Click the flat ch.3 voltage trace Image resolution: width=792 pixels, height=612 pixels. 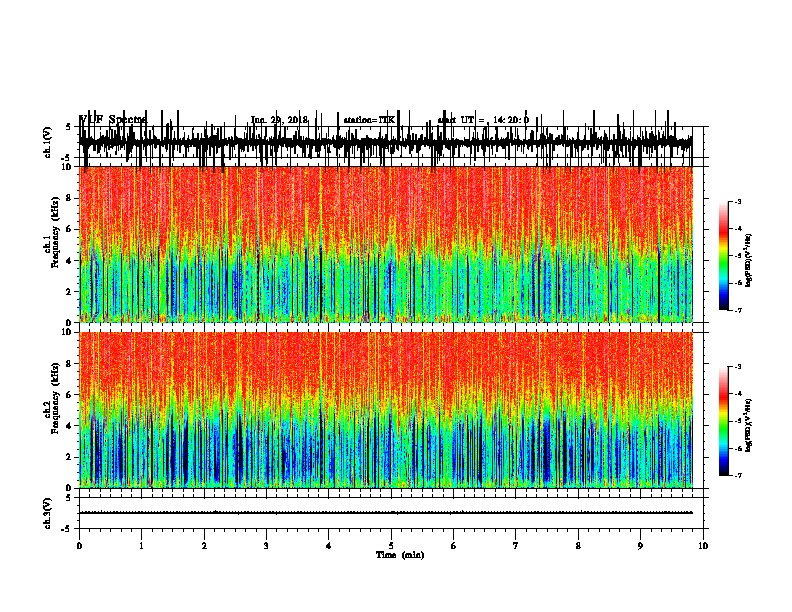386,513
